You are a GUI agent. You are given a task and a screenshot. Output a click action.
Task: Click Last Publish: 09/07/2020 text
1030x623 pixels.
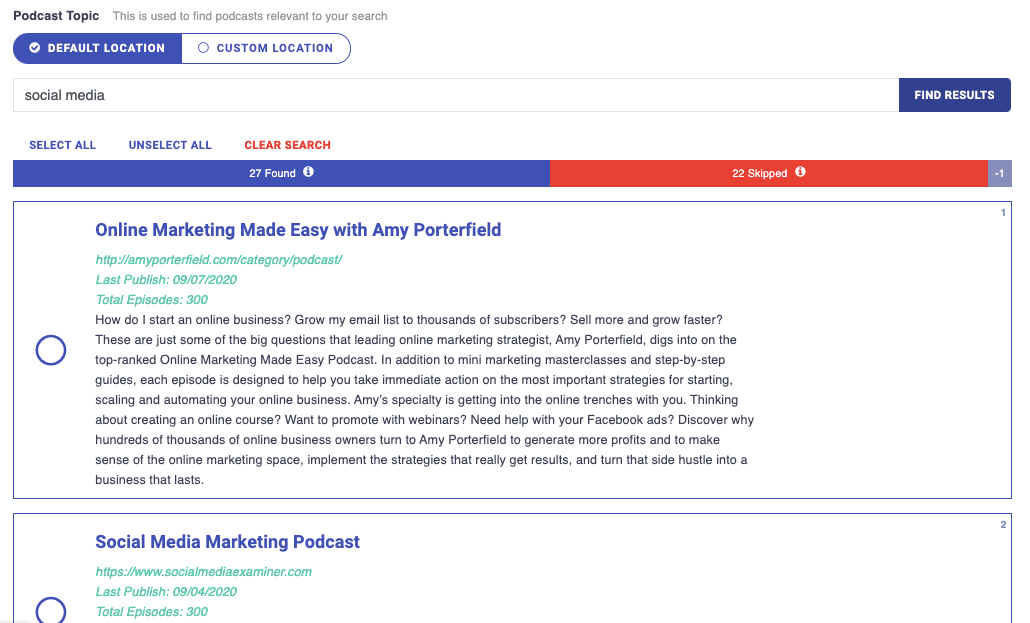[x=166, y=280]
